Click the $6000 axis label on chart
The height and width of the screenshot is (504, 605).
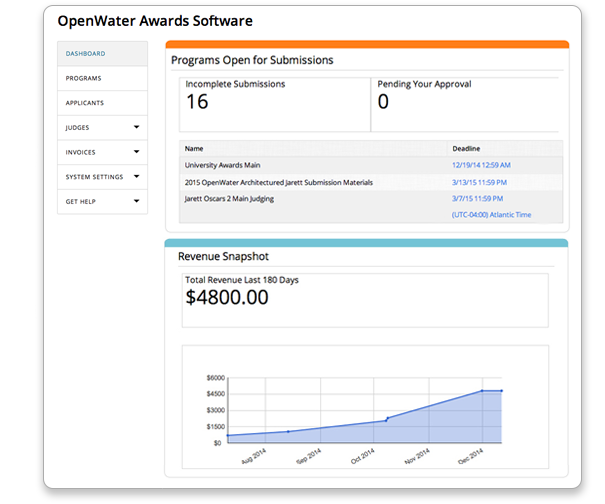coord(216,378)
